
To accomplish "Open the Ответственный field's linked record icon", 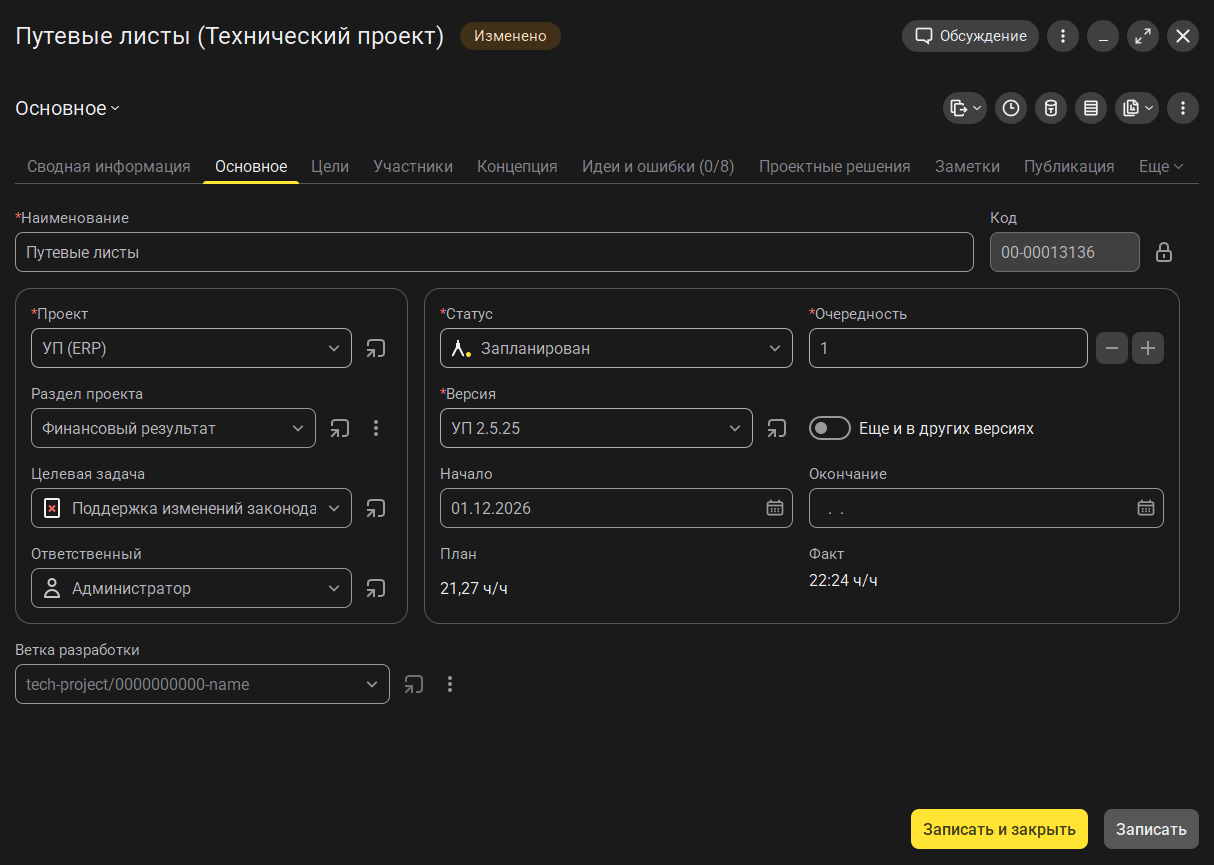I will [375, 588].
